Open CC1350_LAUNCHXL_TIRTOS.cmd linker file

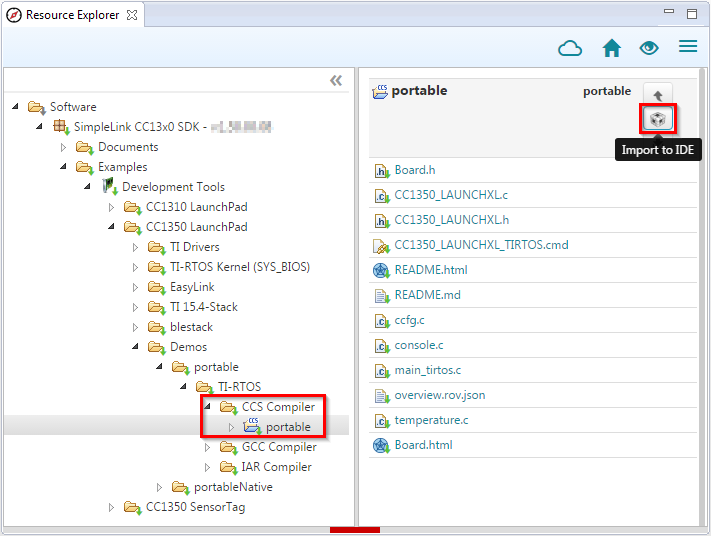(481, 245)
